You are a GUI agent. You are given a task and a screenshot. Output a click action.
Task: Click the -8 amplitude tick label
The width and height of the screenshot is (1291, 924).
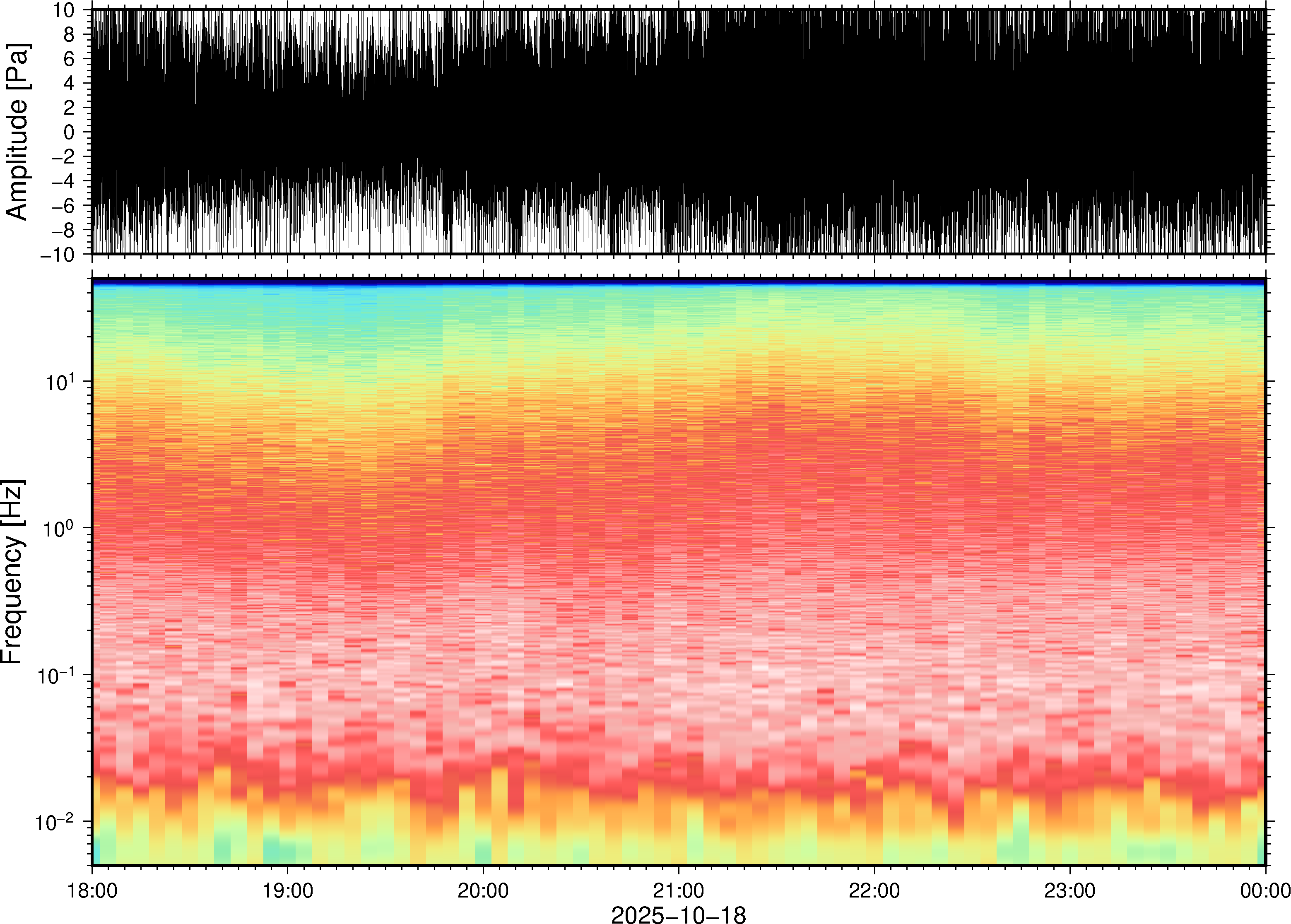click(63, 231)
